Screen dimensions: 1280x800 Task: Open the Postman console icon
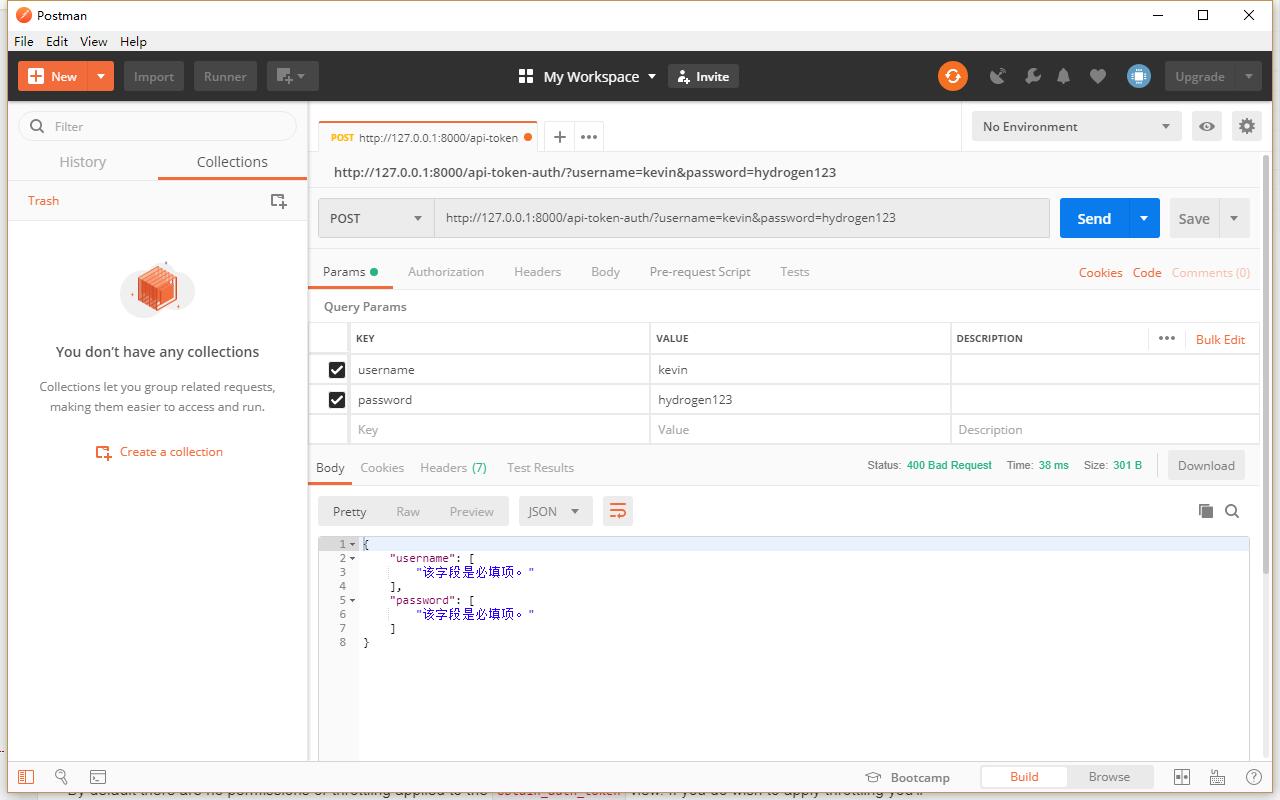tap(98, 777)
